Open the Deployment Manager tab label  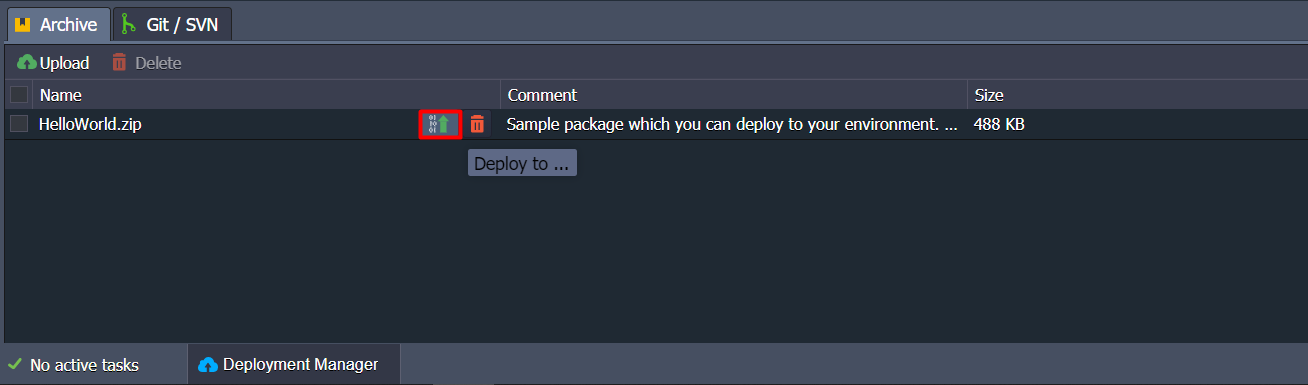[x=300, y=365]
